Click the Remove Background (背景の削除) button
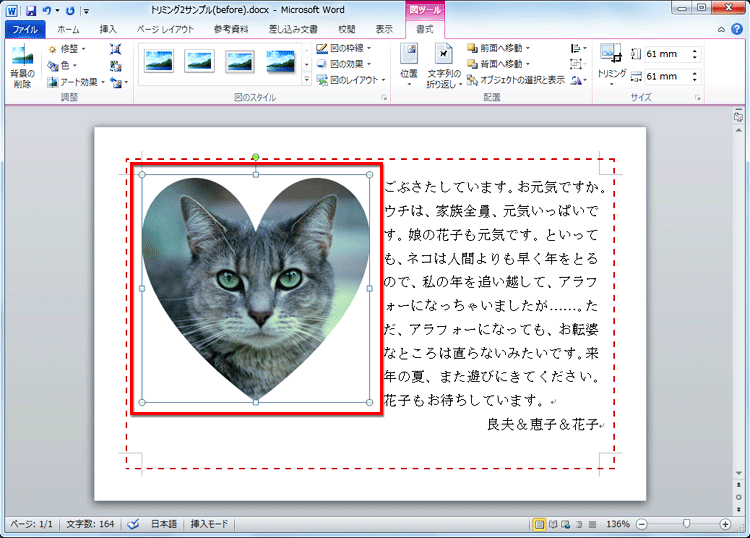Image resolution: width=750 pixels, height=538 pixels. (22, 66)
